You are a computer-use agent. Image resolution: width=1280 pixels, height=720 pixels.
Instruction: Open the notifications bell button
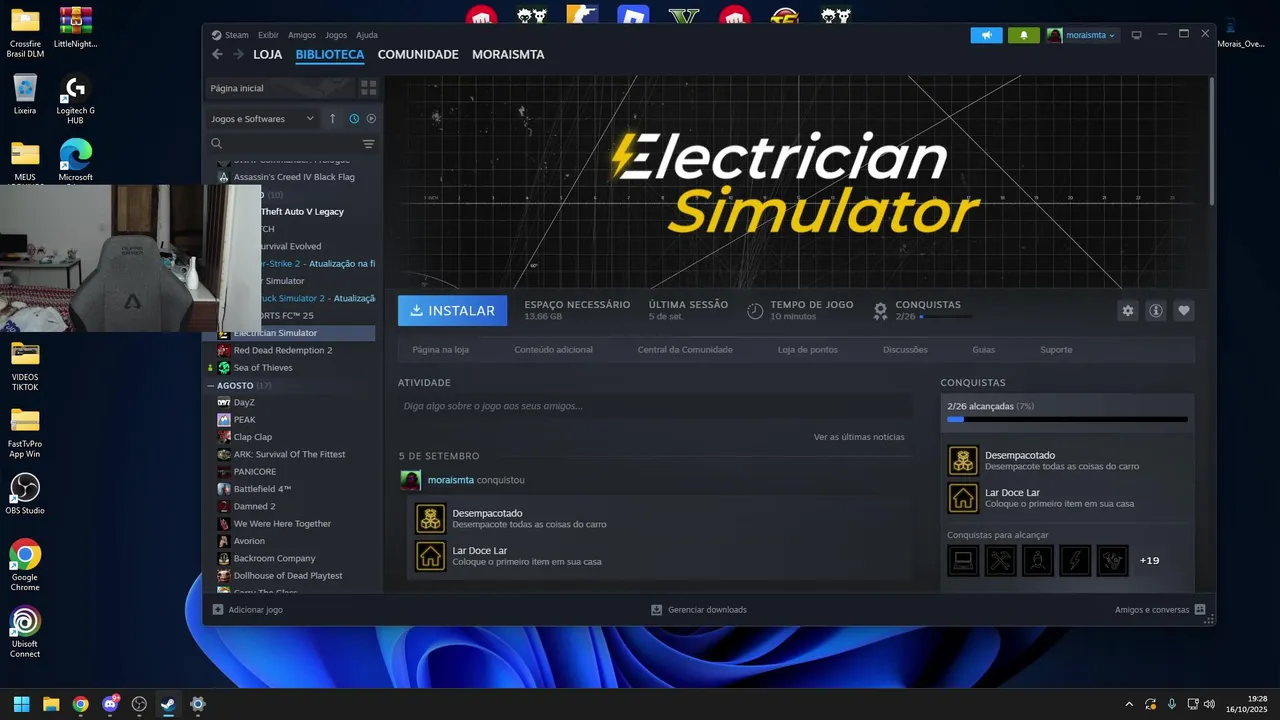1023,35
